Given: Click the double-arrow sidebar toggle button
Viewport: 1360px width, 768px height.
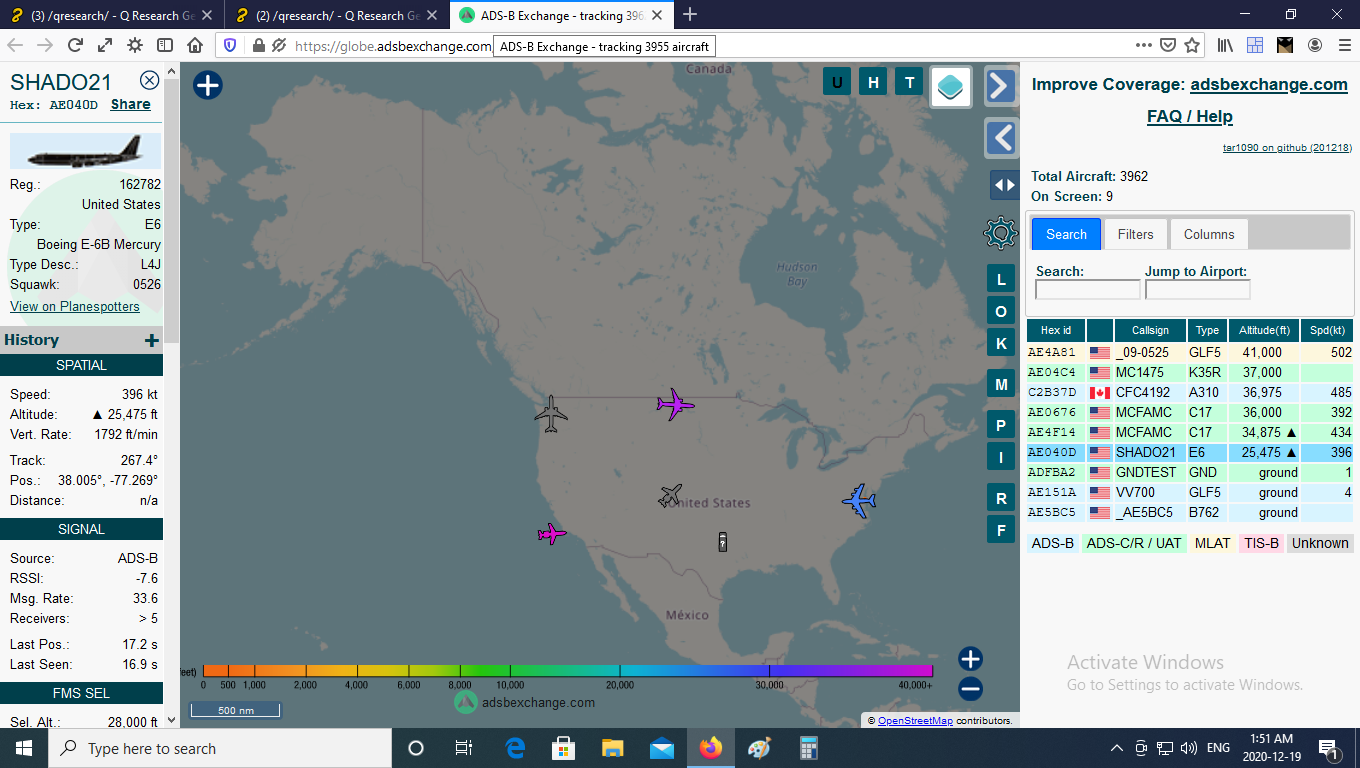Looking at the screenshot, I should 1004,185.
